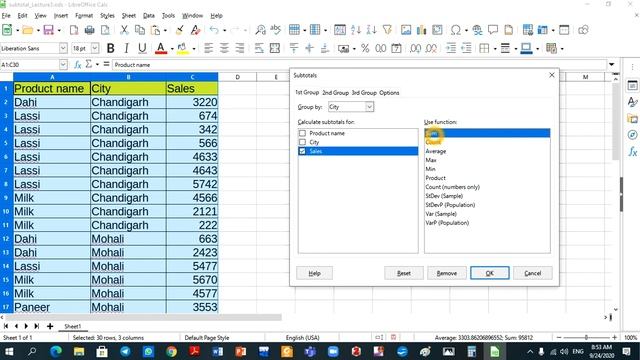
Task: Toggle the AutoFilter funnel icon
Action: [x=387, y=30]
